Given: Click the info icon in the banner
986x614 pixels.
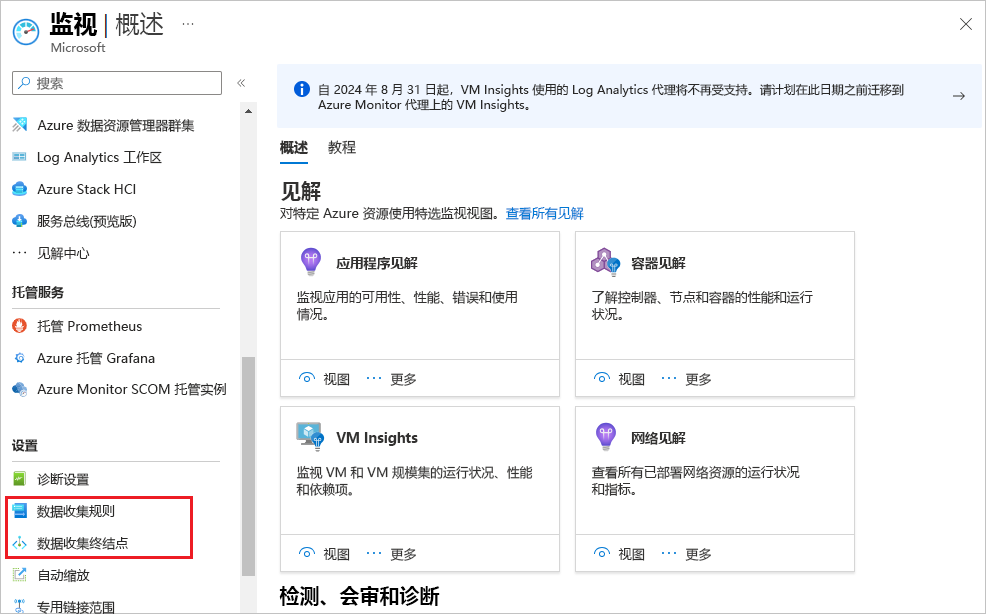Looking at the screenshot, I should 302,89.
